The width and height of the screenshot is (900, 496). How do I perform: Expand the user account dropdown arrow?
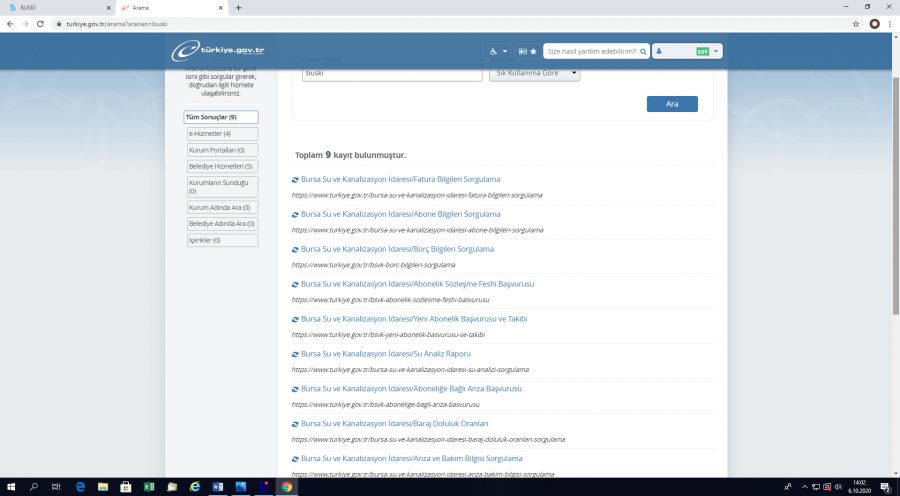[716, 52]
